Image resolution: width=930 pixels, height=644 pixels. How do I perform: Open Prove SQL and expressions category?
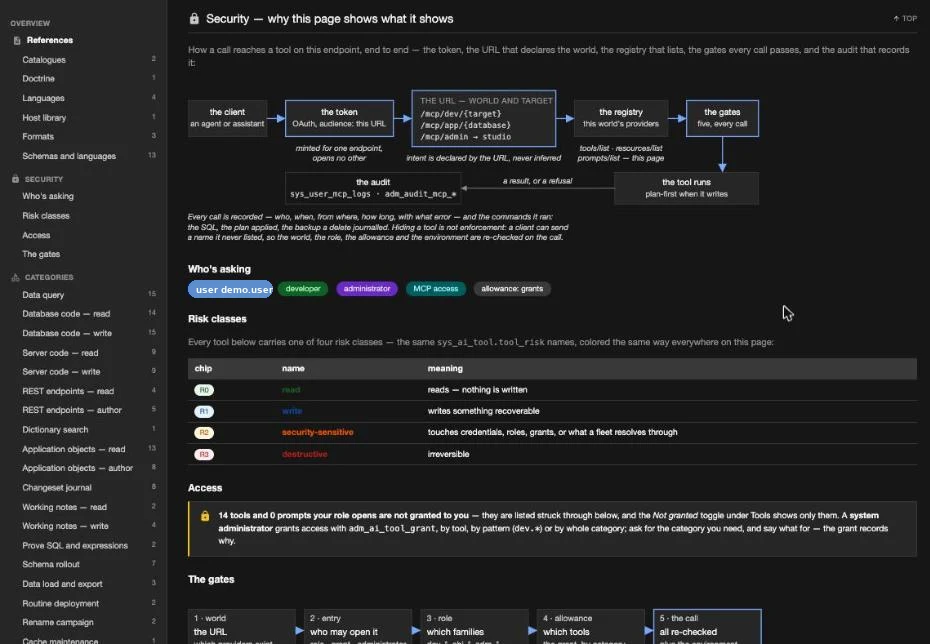(75, 546)
